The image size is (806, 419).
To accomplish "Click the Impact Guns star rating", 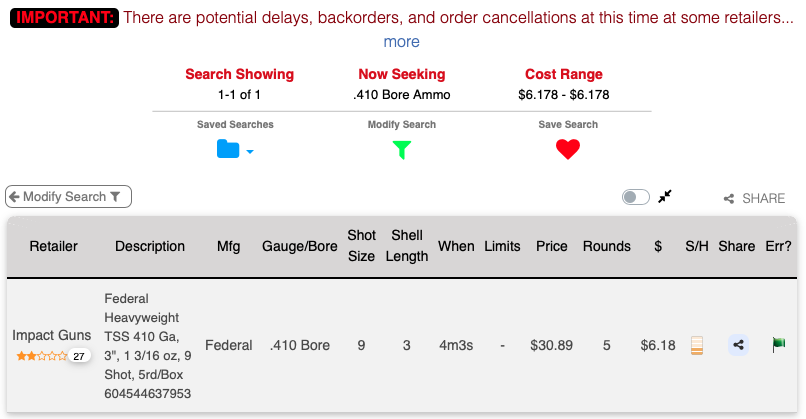I will pos(41,355).
